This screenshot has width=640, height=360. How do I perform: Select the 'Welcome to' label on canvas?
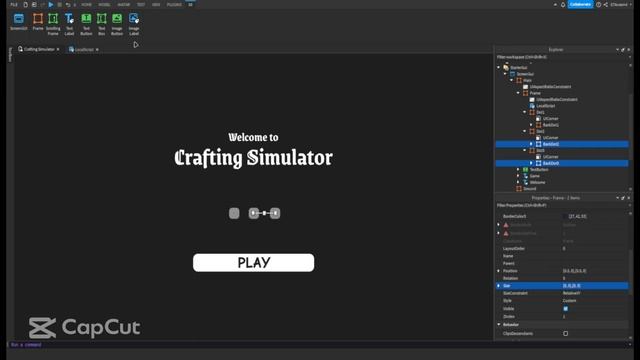pos(253,137)
